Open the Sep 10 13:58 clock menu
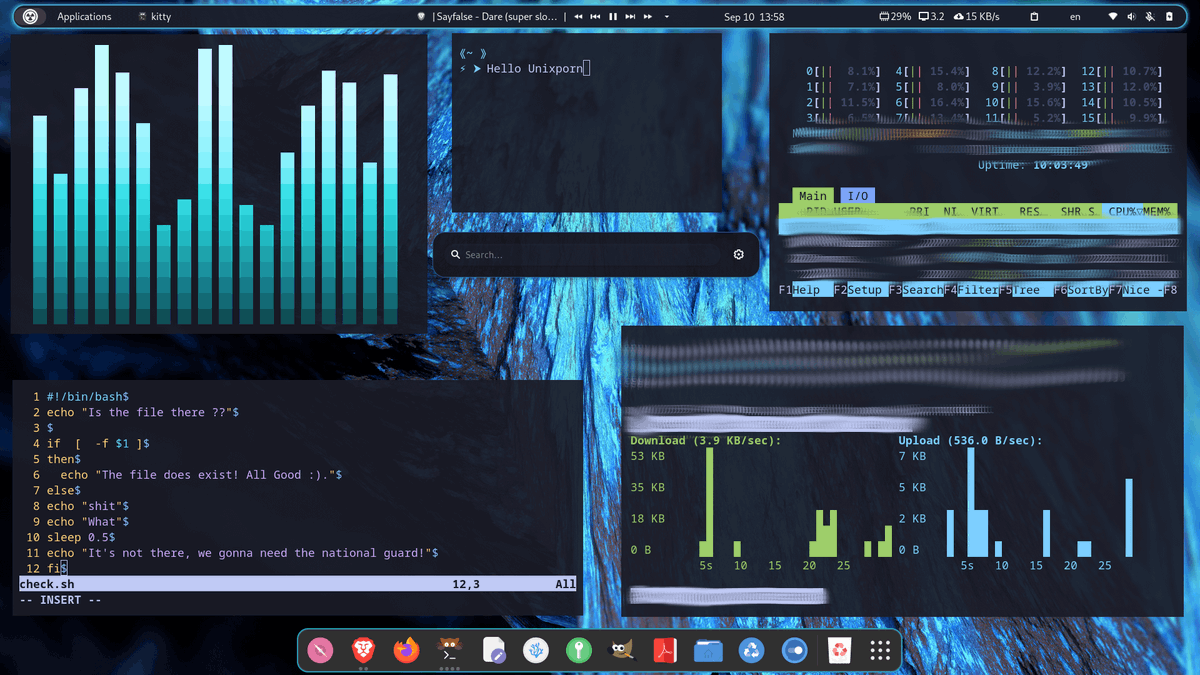 pos(754,17)
